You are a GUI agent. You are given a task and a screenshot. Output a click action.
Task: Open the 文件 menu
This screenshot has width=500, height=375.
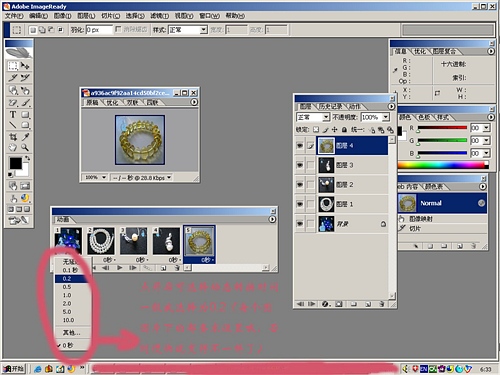click(14, 16)
